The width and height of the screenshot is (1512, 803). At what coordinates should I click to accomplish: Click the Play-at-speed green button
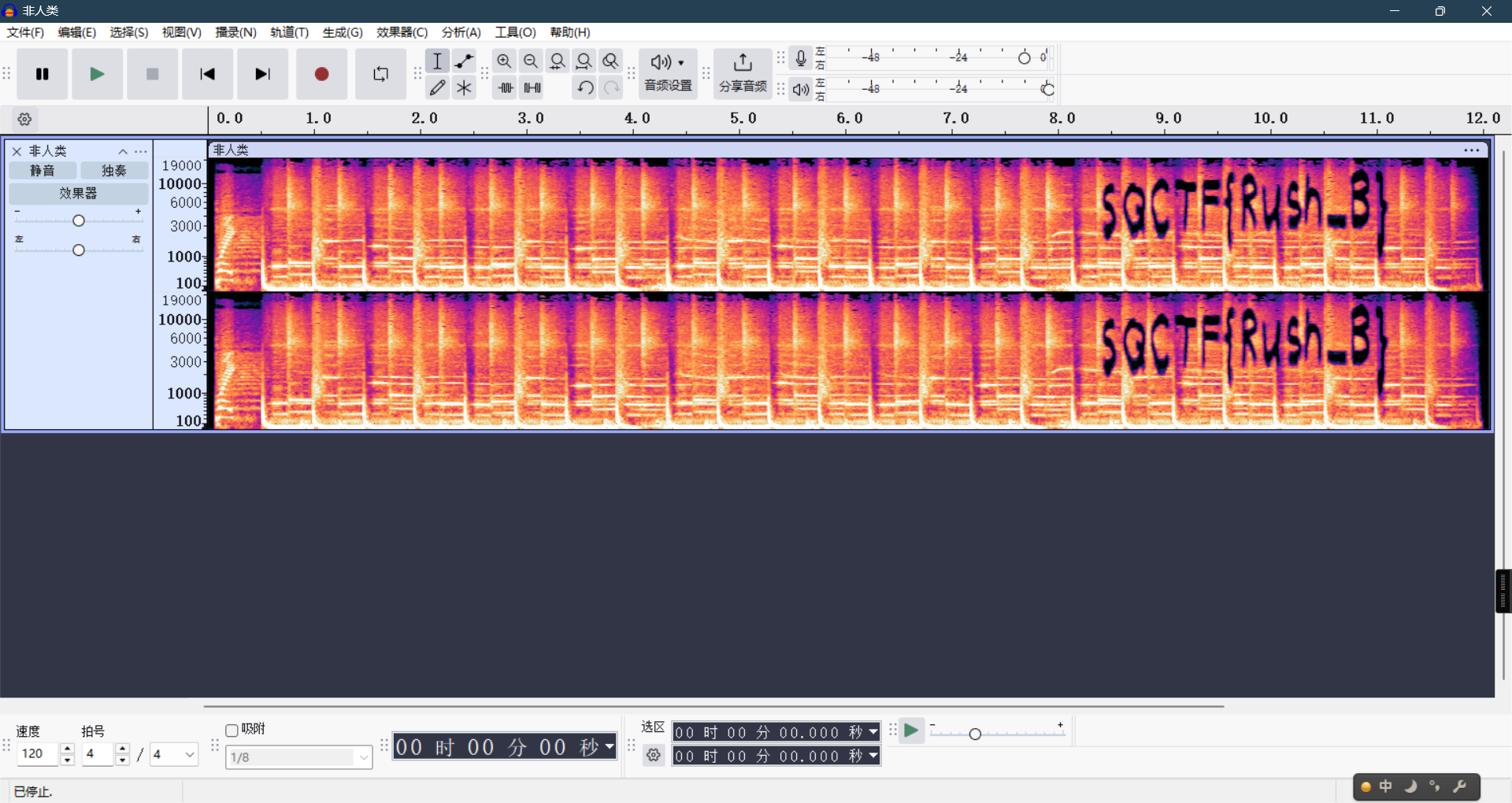[911, 731]
